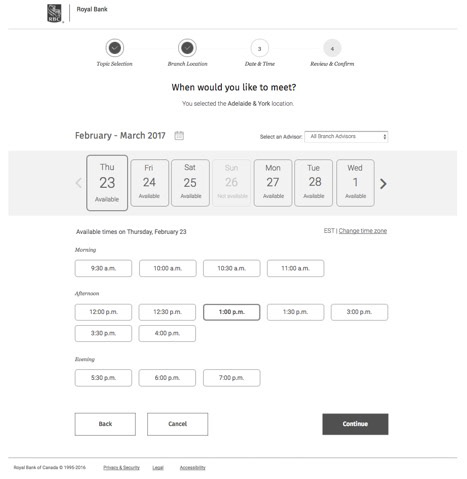Click step 3 Date & Time circle

(x=260, y=48)
